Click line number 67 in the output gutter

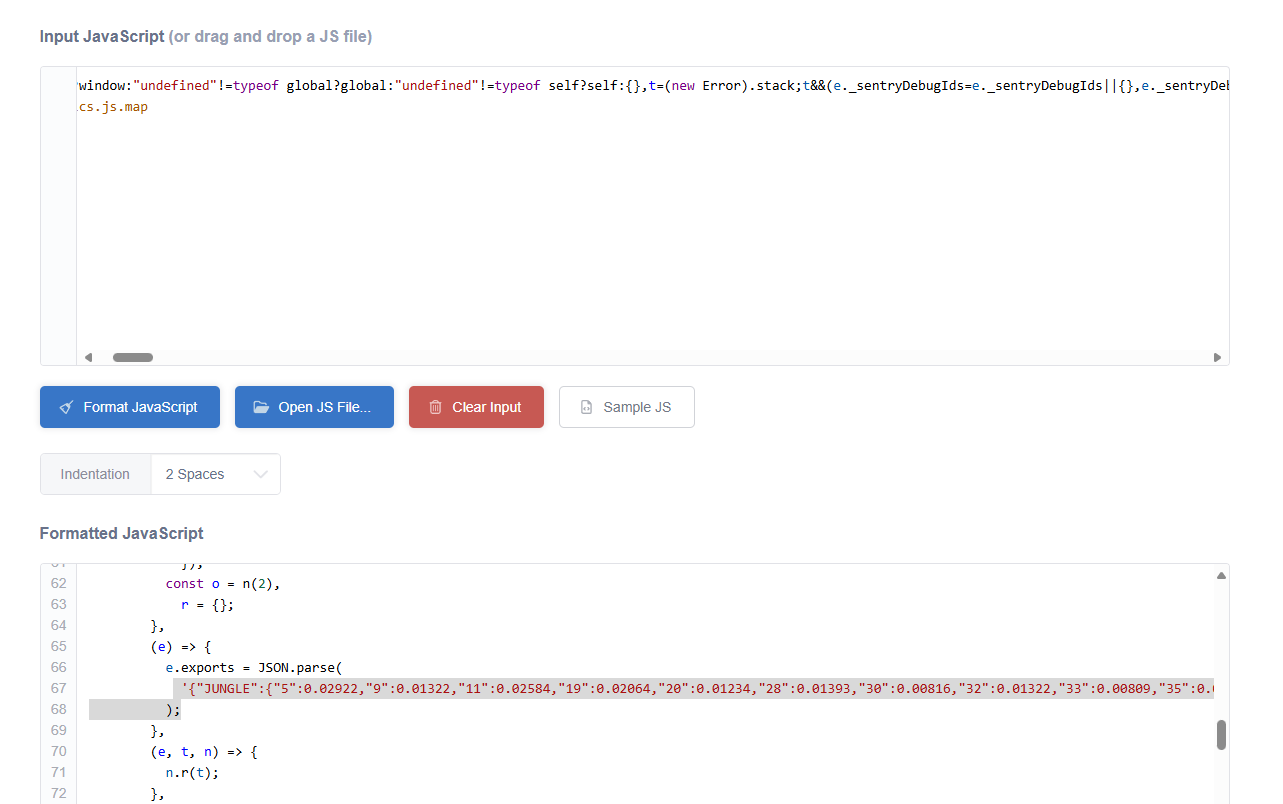click(x=58, y=688)
